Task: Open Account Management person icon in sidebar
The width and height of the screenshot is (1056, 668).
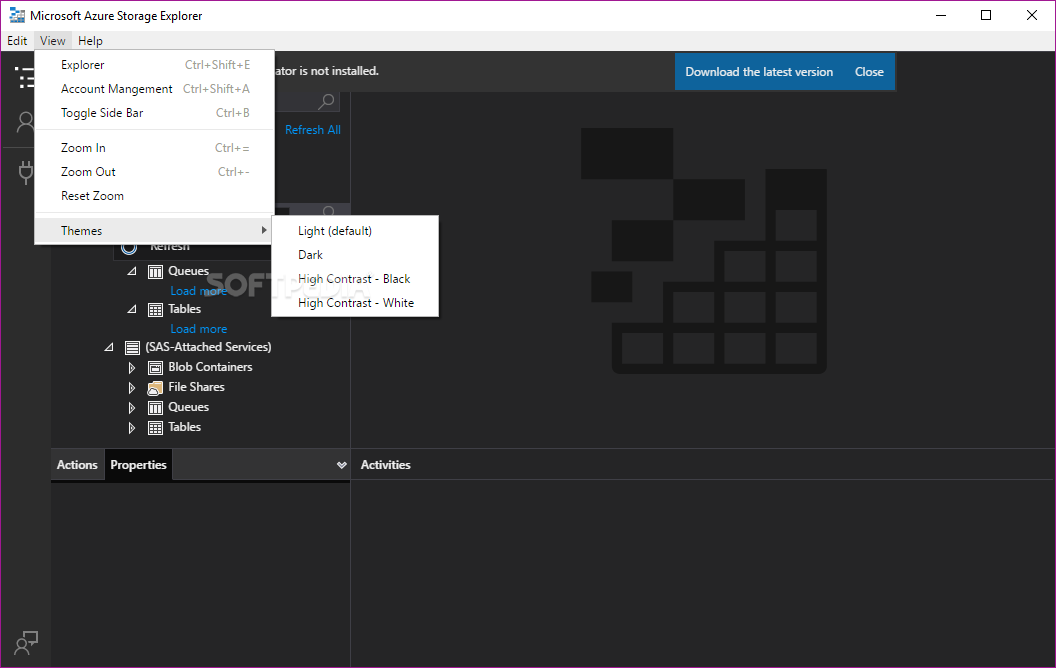Action: tap(26, 123)
